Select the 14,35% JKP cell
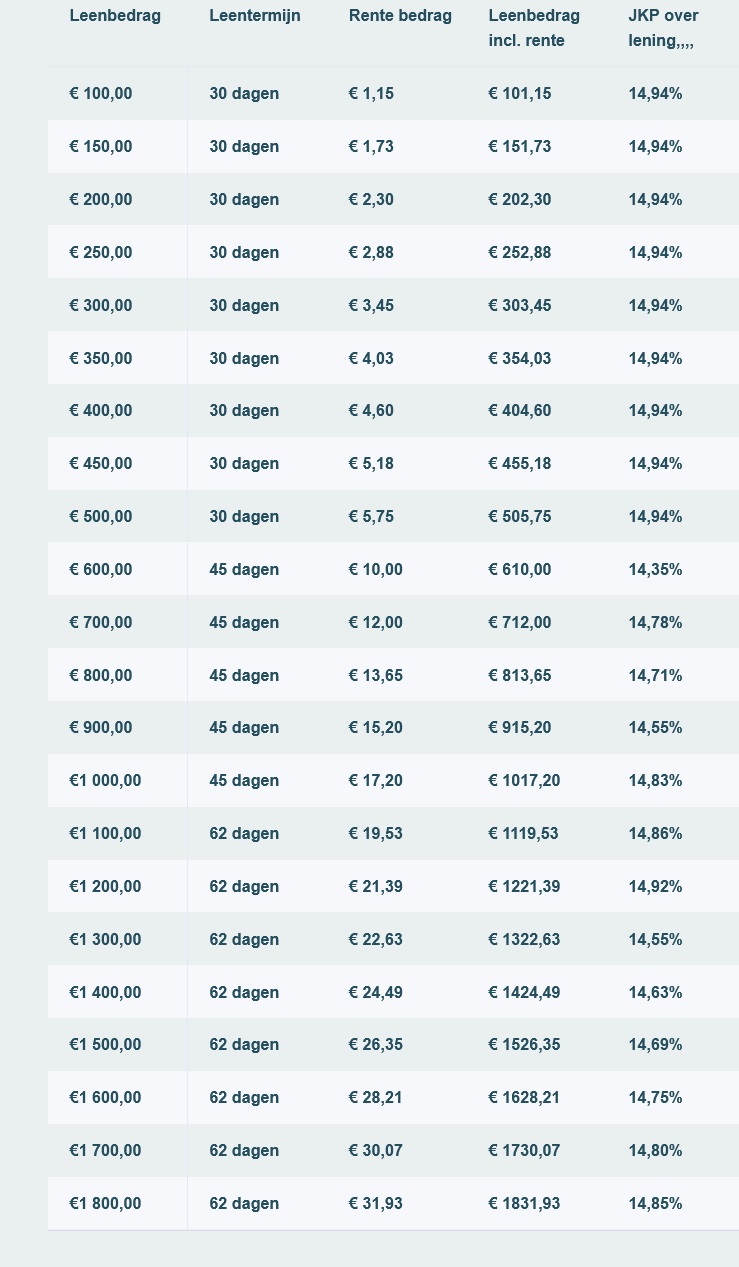739x1267 pixels. [655, 570]
